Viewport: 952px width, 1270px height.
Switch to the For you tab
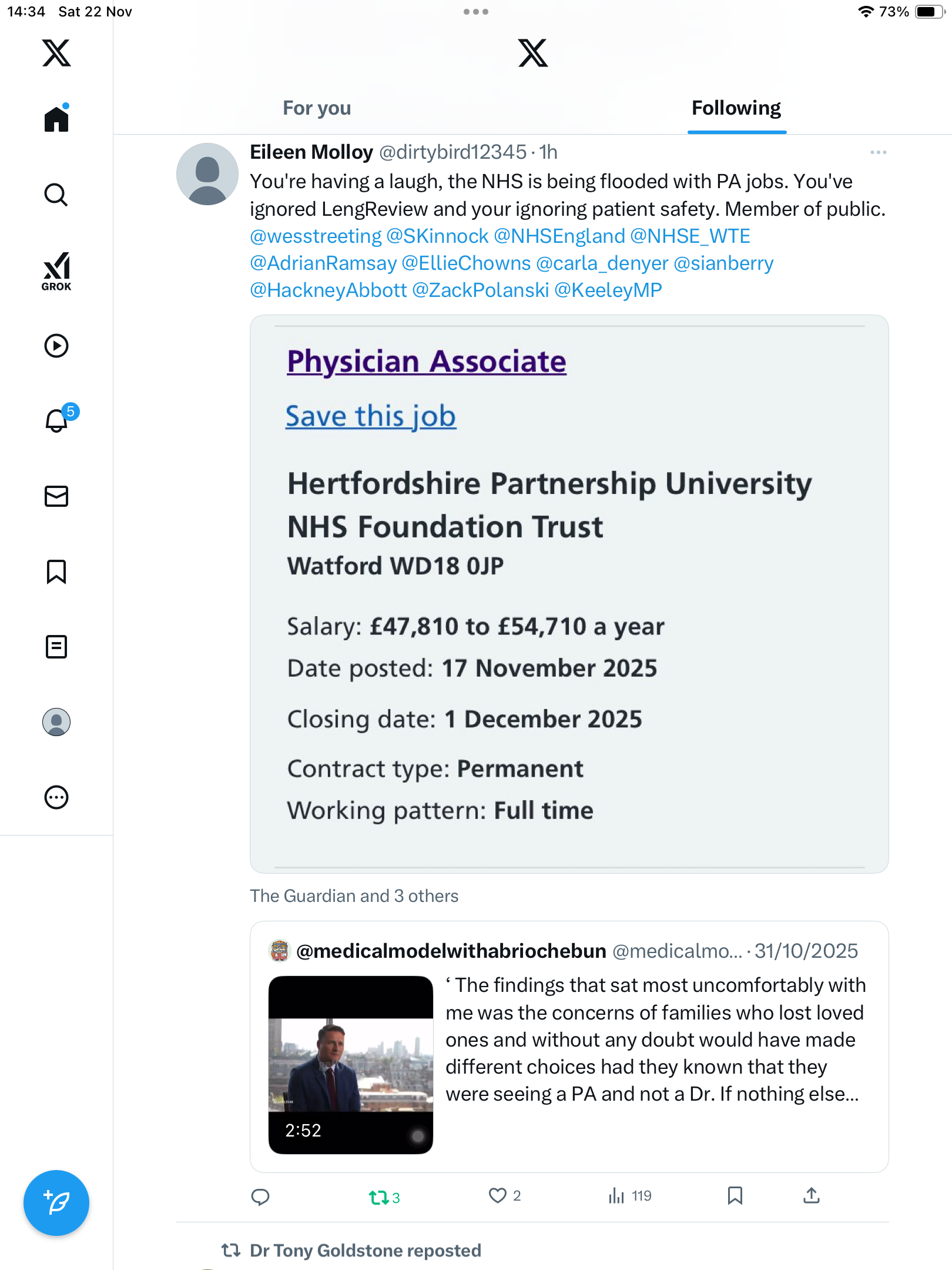(317, 108)
